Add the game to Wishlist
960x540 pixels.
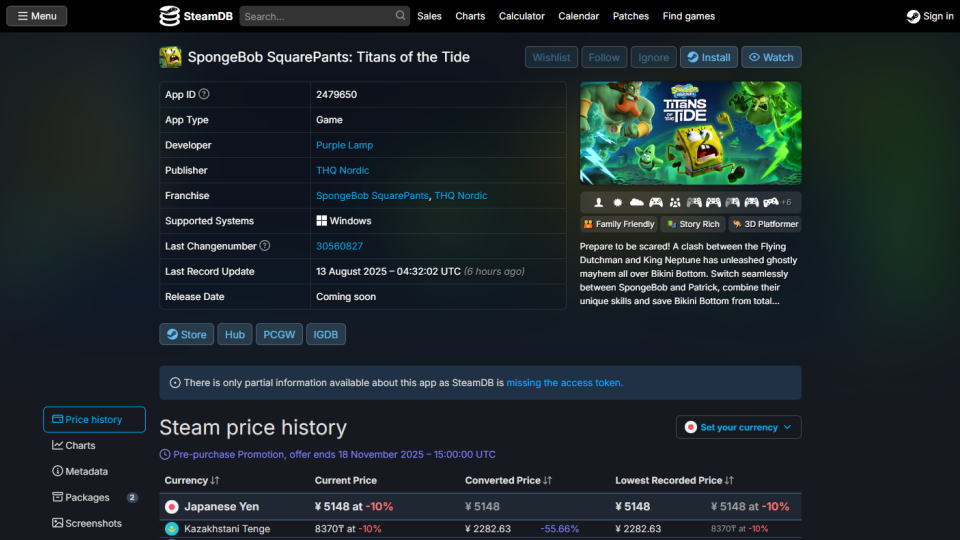551,57
